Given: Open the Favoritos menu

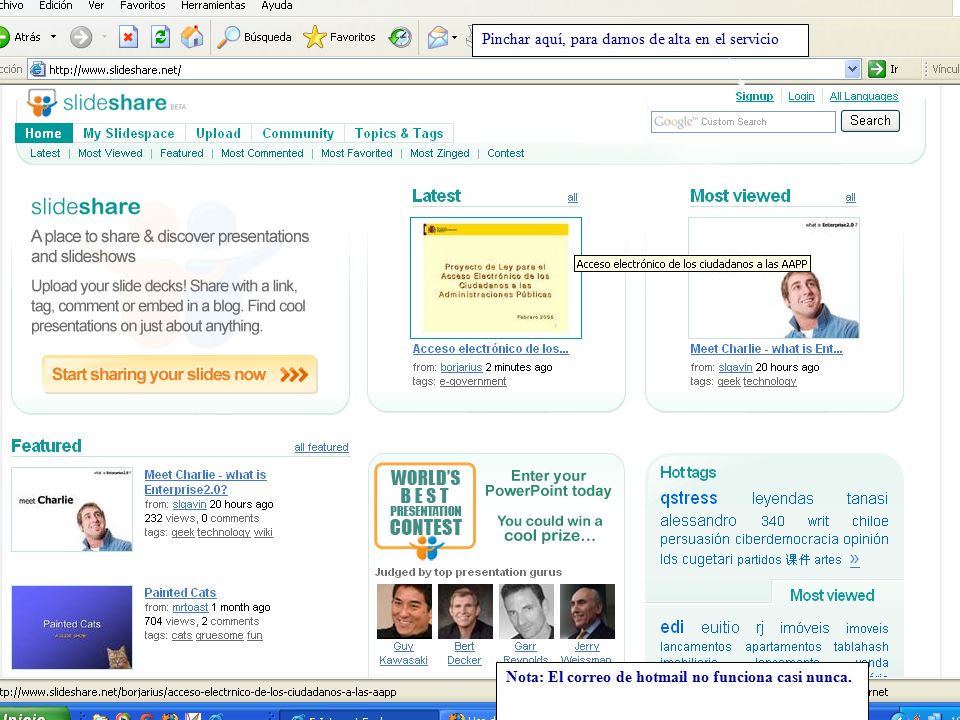Looking at the screenshot, I should [x=143, y=6].
